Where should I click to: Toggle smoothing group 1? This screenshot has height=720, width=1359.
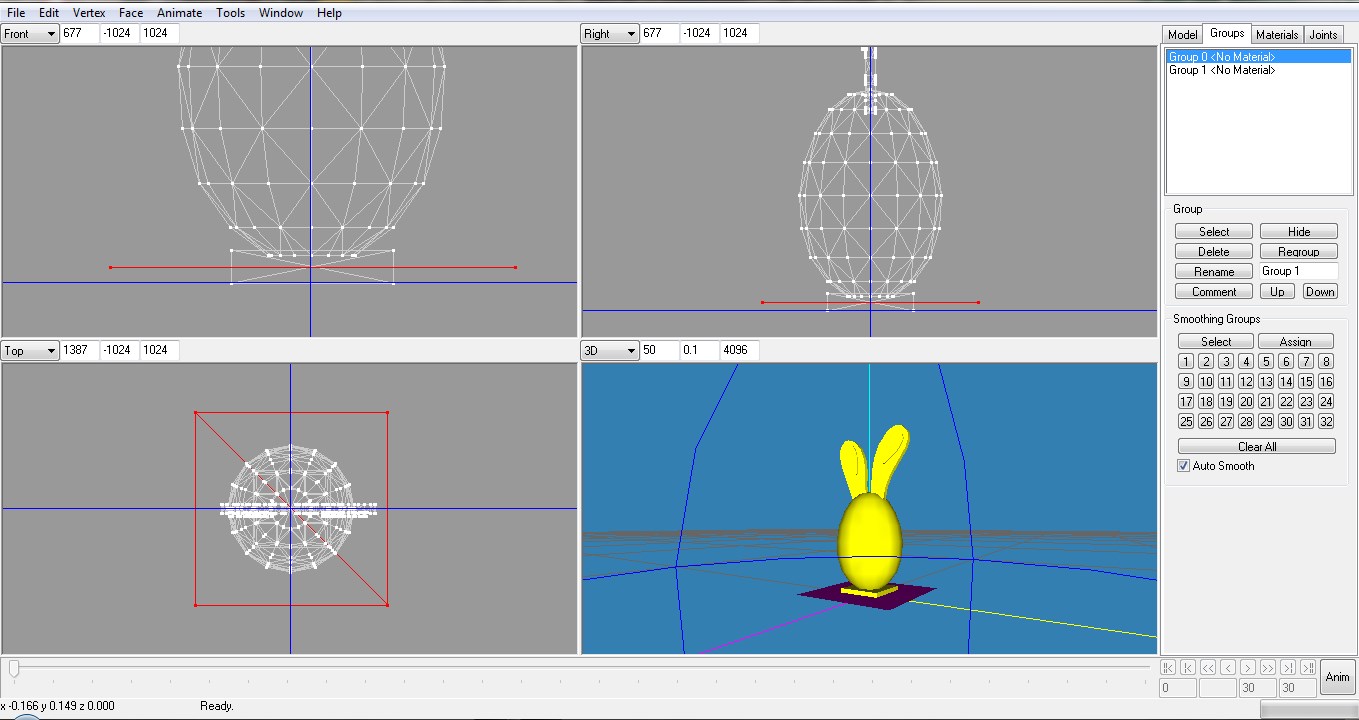[1186, 361]
